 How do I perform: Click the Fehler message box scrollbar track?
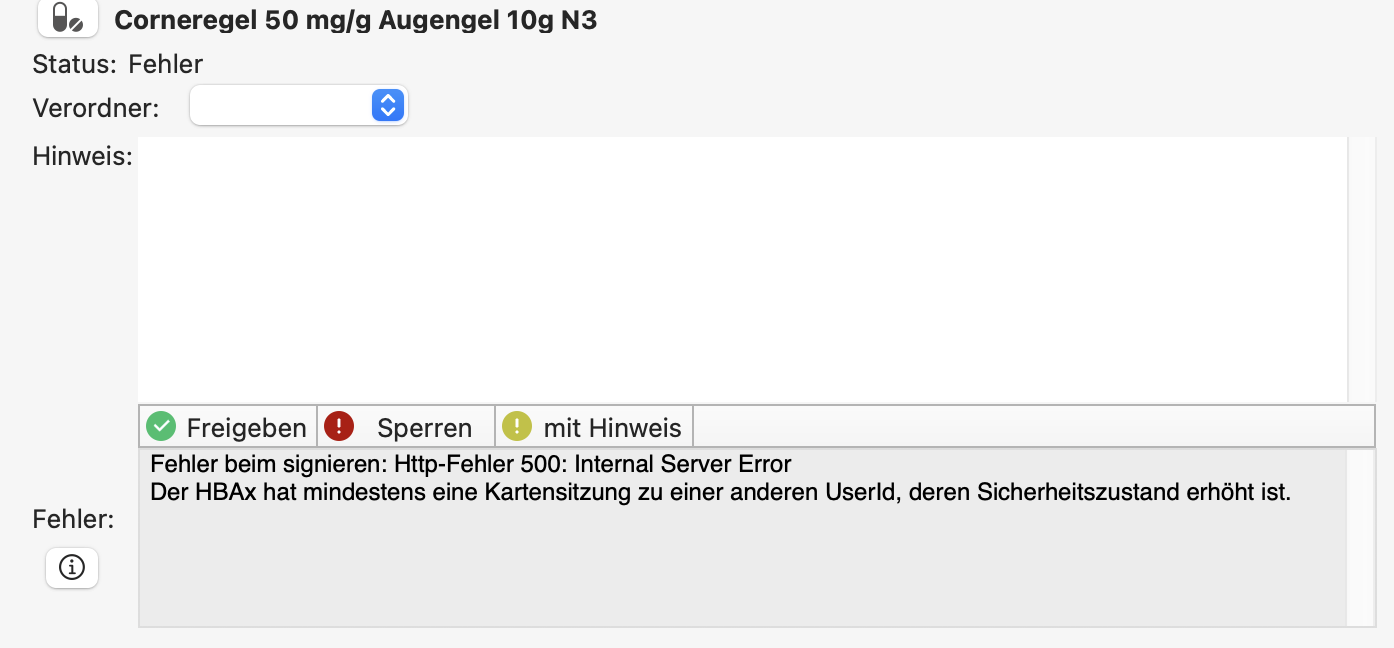pos(1361,537)
